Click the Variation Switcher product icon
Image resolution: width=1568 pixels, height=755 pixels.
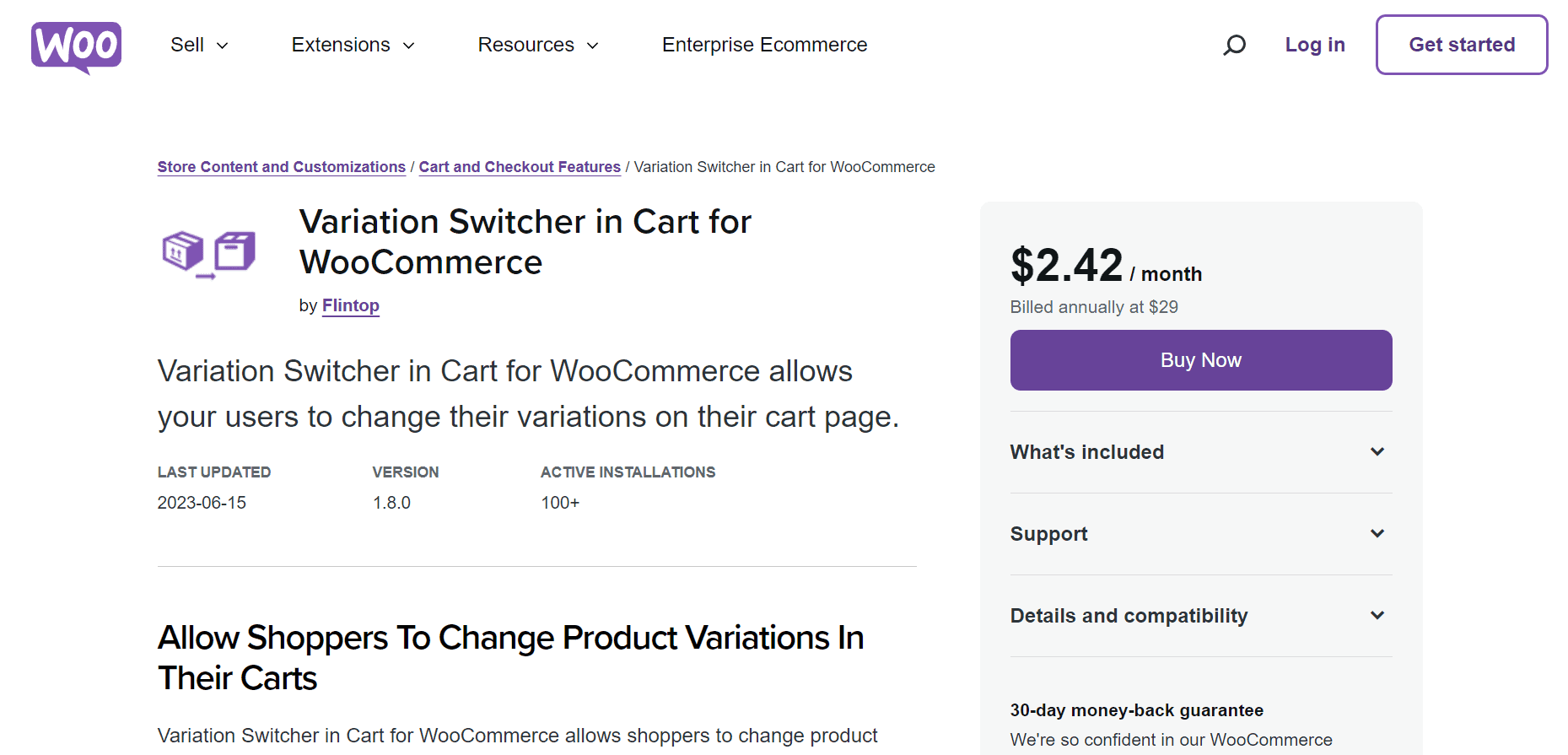point(208,254)
